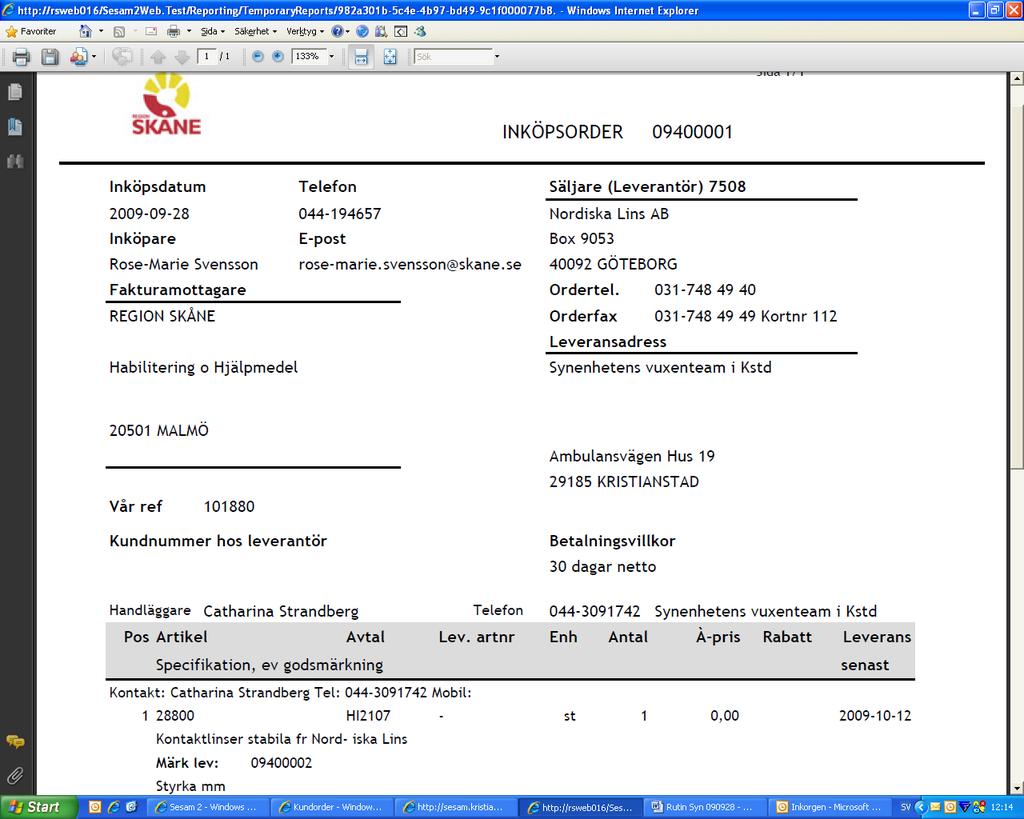
Task: Click the page number input box
Action: pyautogui.click(x=207, y=57)
